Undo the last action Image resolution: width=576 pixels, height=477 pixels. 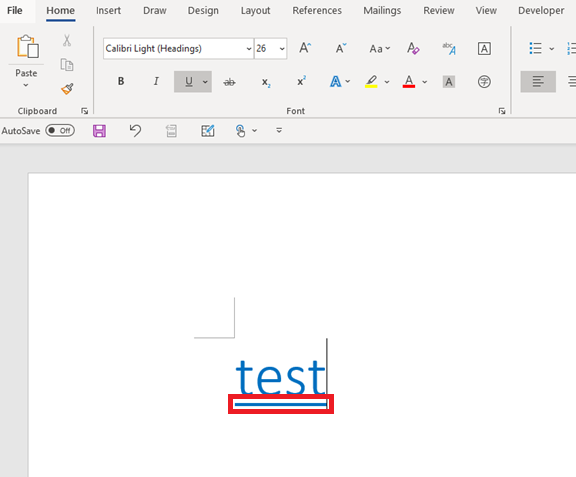tap(135, 130)
